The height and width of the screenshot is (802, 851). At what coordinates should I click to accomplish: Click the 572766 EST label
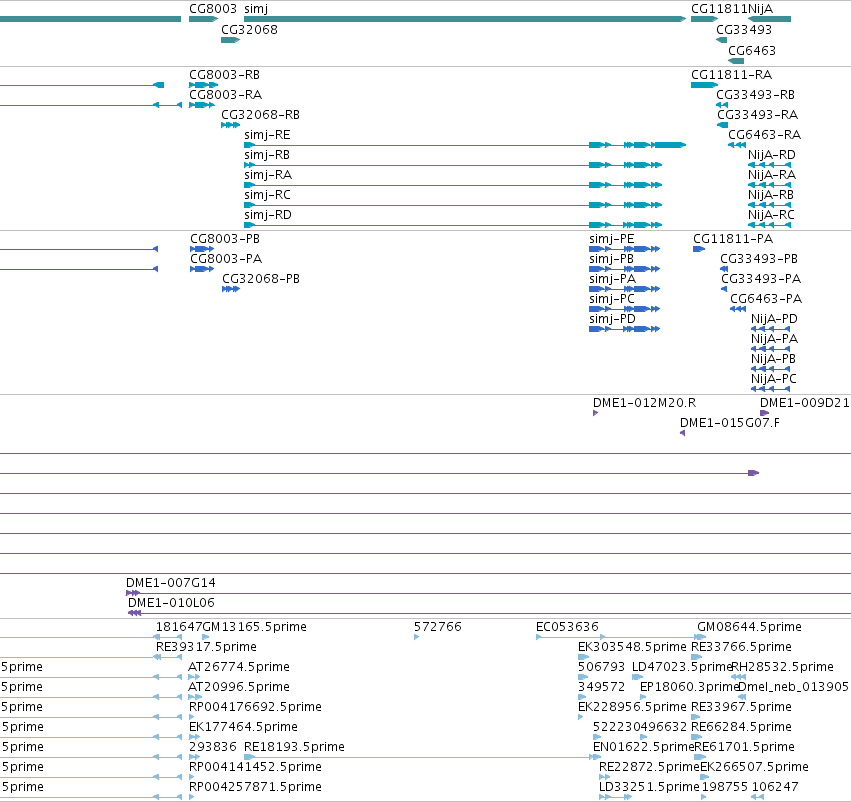(437, 627)
